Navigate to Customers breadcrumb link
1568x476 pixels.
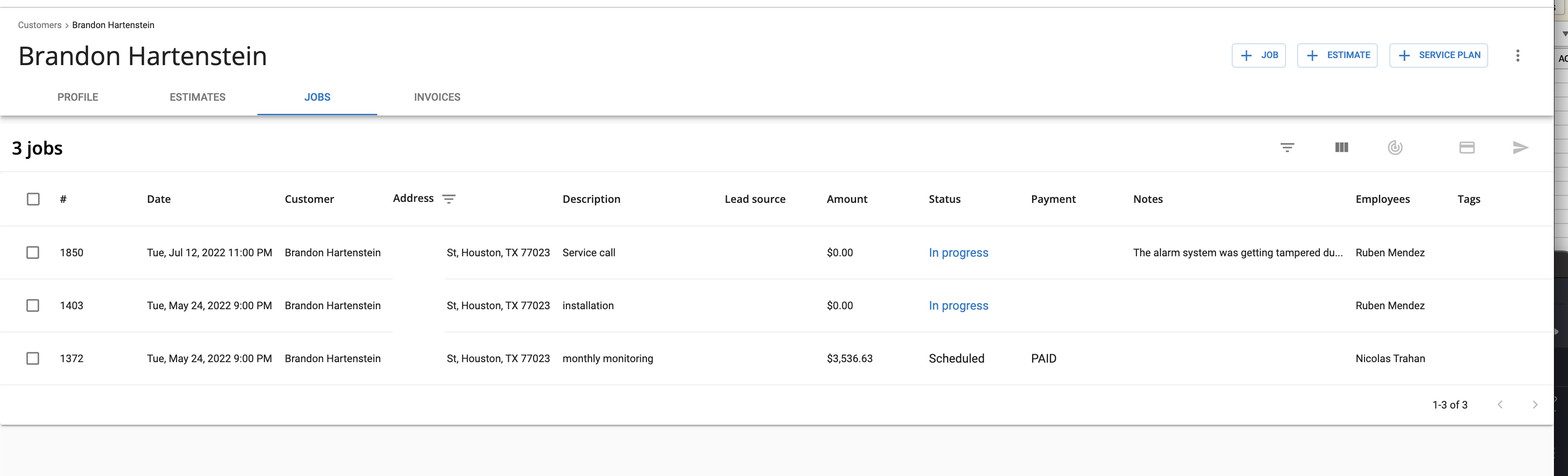coord(40,25)
